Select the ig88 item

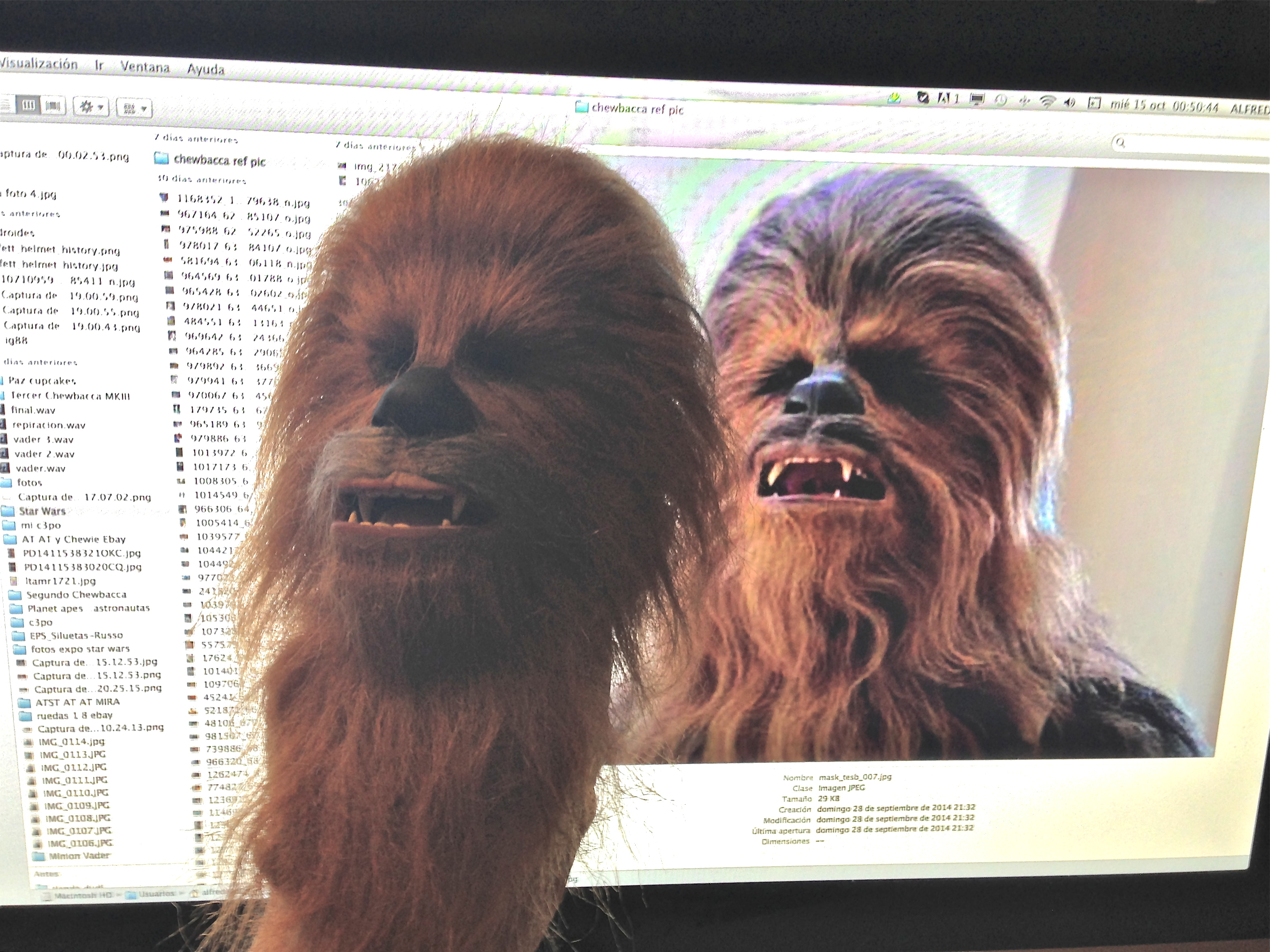(15, 340)
